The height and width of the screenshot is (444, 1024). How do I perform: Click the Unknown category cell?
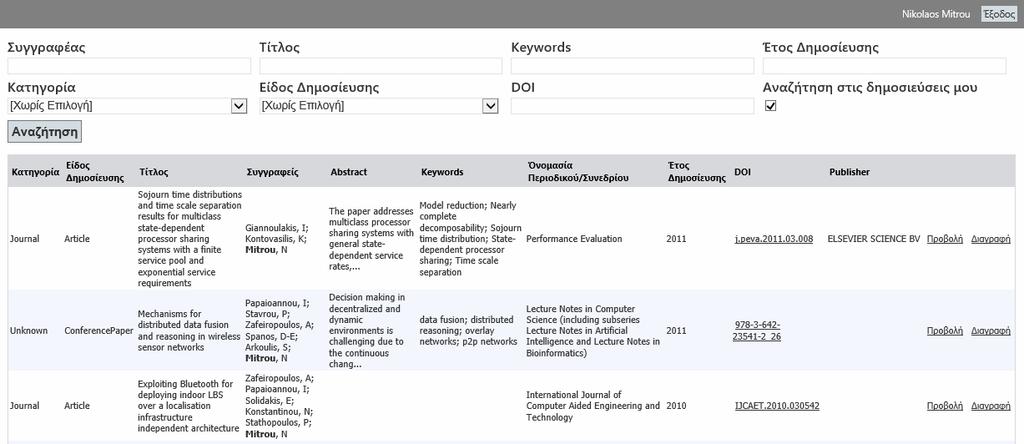[x=29, y=330]
